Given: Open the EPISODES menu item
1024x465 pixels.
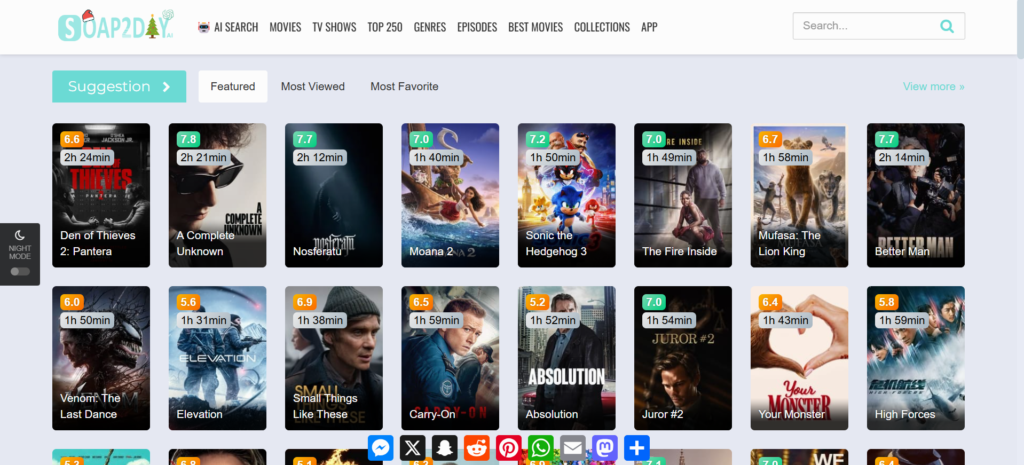Looking at the screenshot, I should (x=477, y=27).
